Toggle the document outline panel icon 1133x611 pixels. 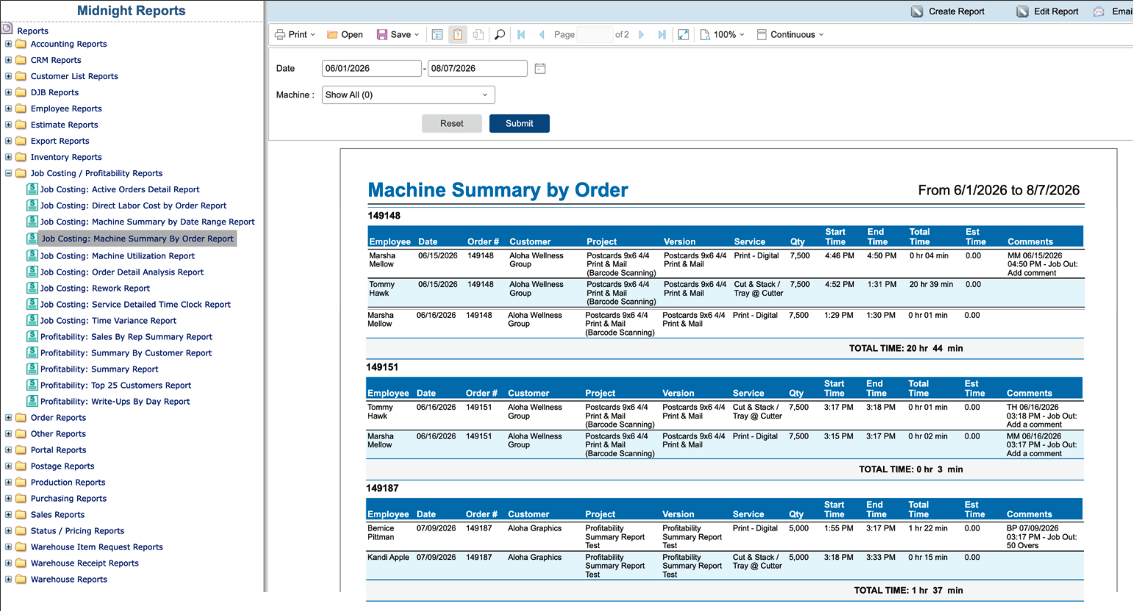(437, 35)
